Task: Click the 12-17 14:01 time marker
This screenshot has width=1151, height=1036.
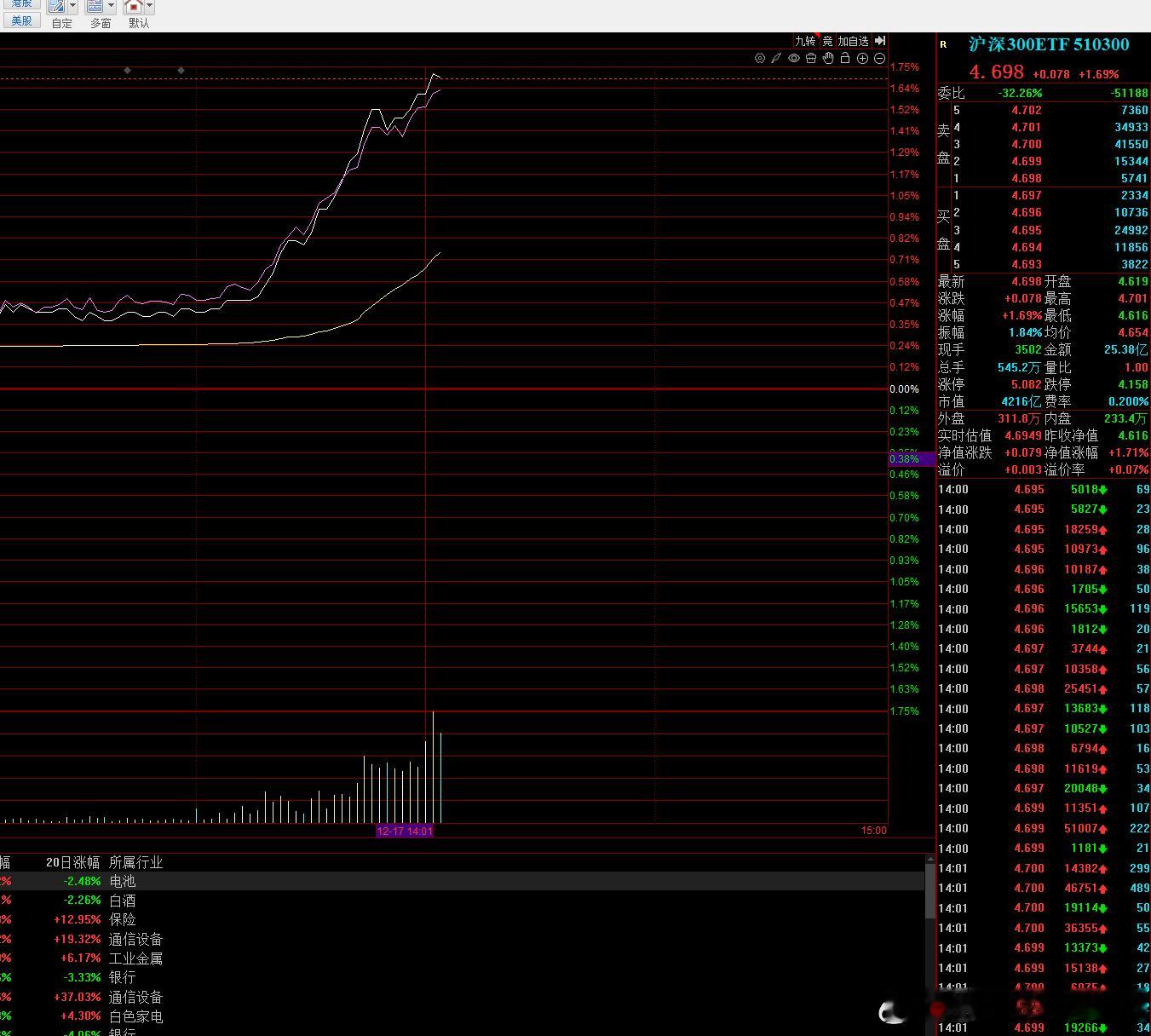Action: (x=405, y=831)
